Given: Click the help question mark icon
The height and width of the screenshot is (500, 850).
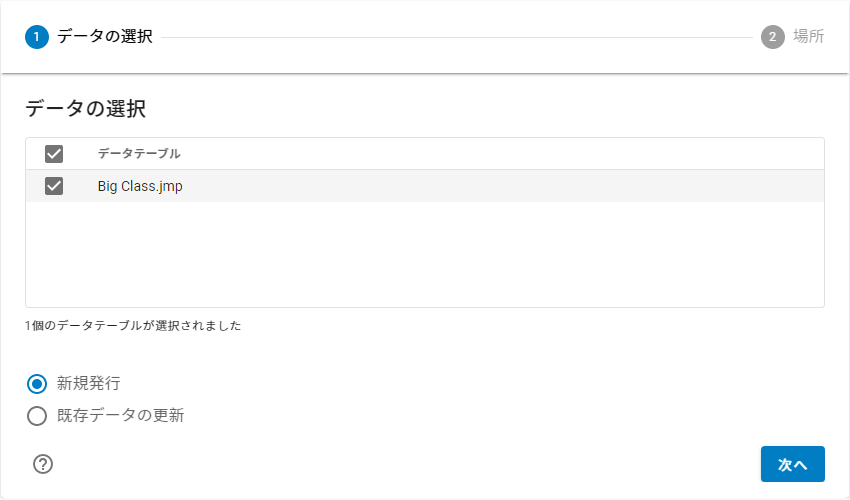Looking at the screenshot, I should tap(43, 464).
